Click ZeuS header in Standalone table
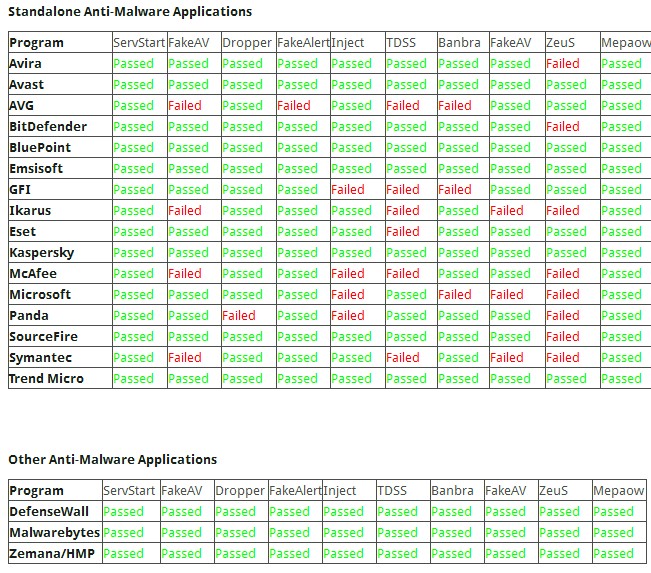Image resolution: width=651 pixels, height=573 pixels. pos(560,42)
